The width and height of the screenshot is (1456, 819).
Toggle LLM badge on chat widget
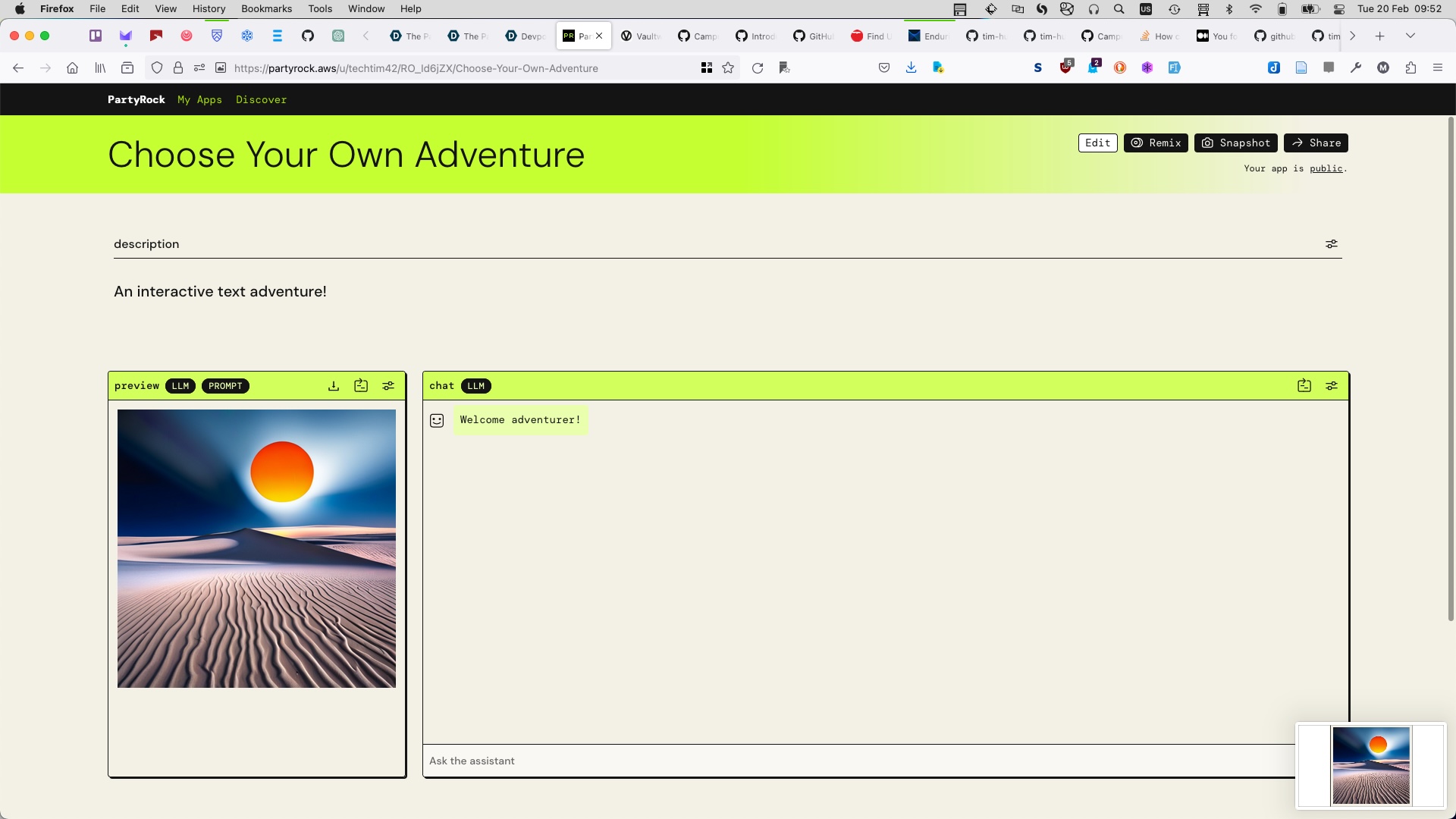coord(475,386)
